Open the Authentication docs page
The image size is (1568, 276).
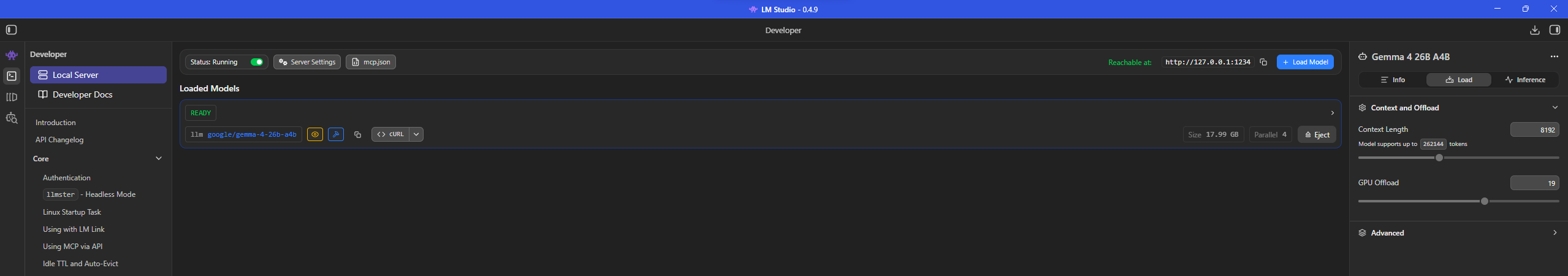click(67, 178)
